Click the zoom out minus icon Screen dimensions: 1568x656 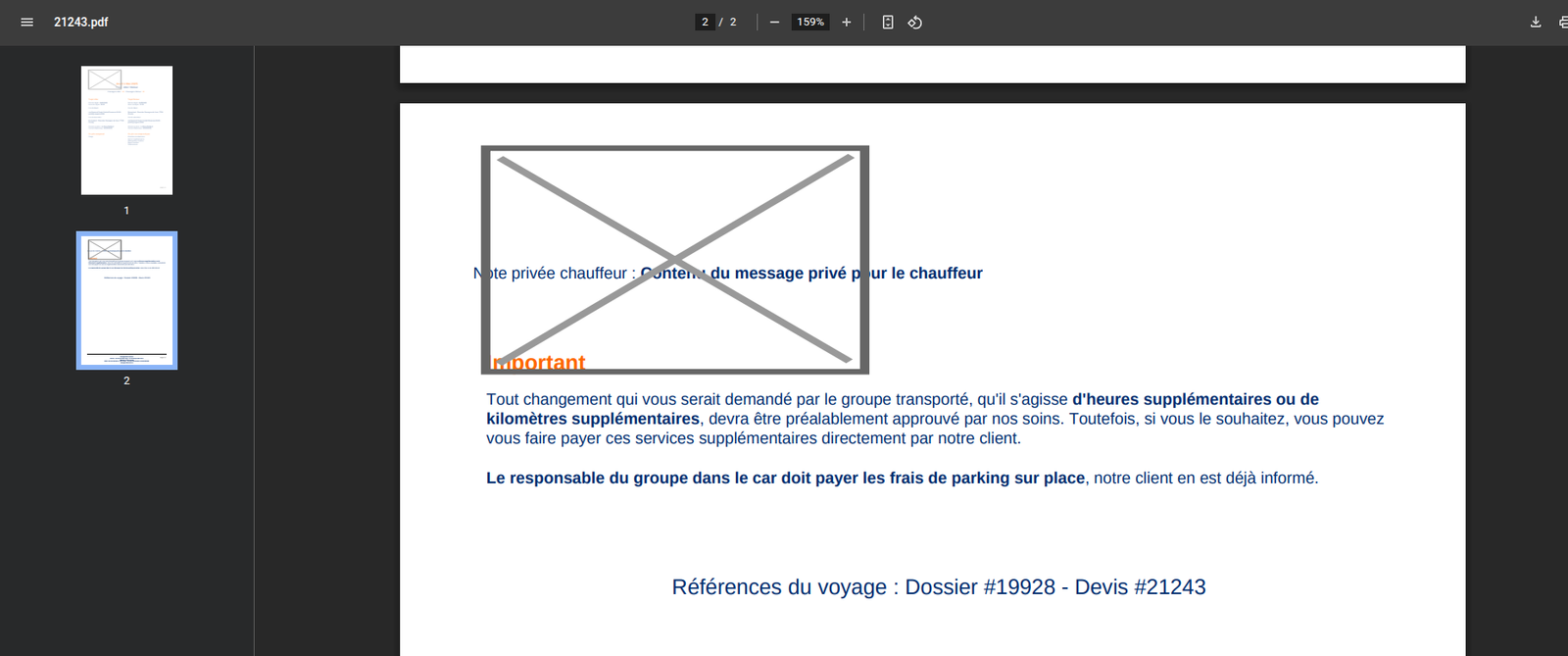point(774,22)
